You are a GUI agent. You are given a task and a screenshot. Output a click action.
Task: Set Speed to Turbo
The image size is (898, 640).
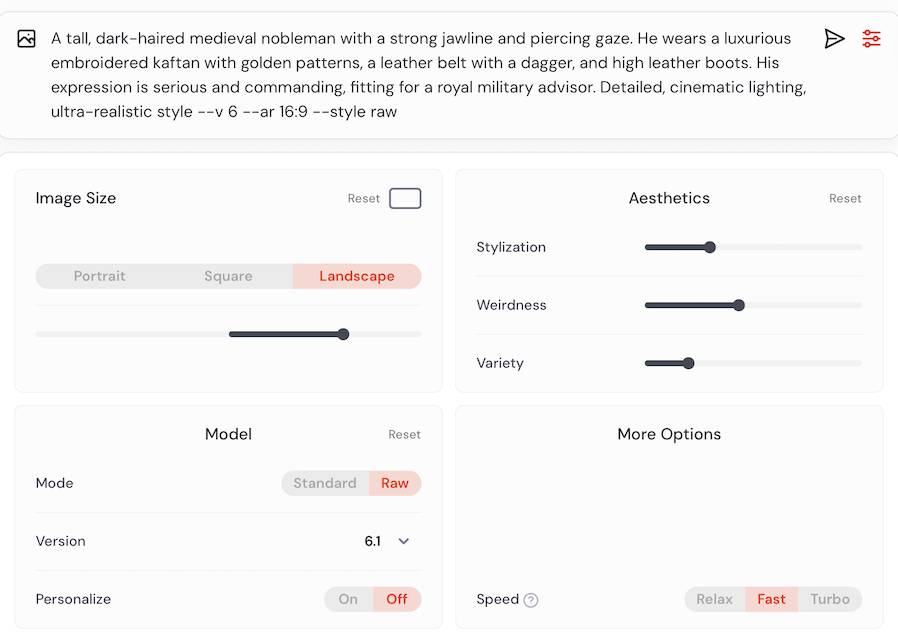(830, 599)
